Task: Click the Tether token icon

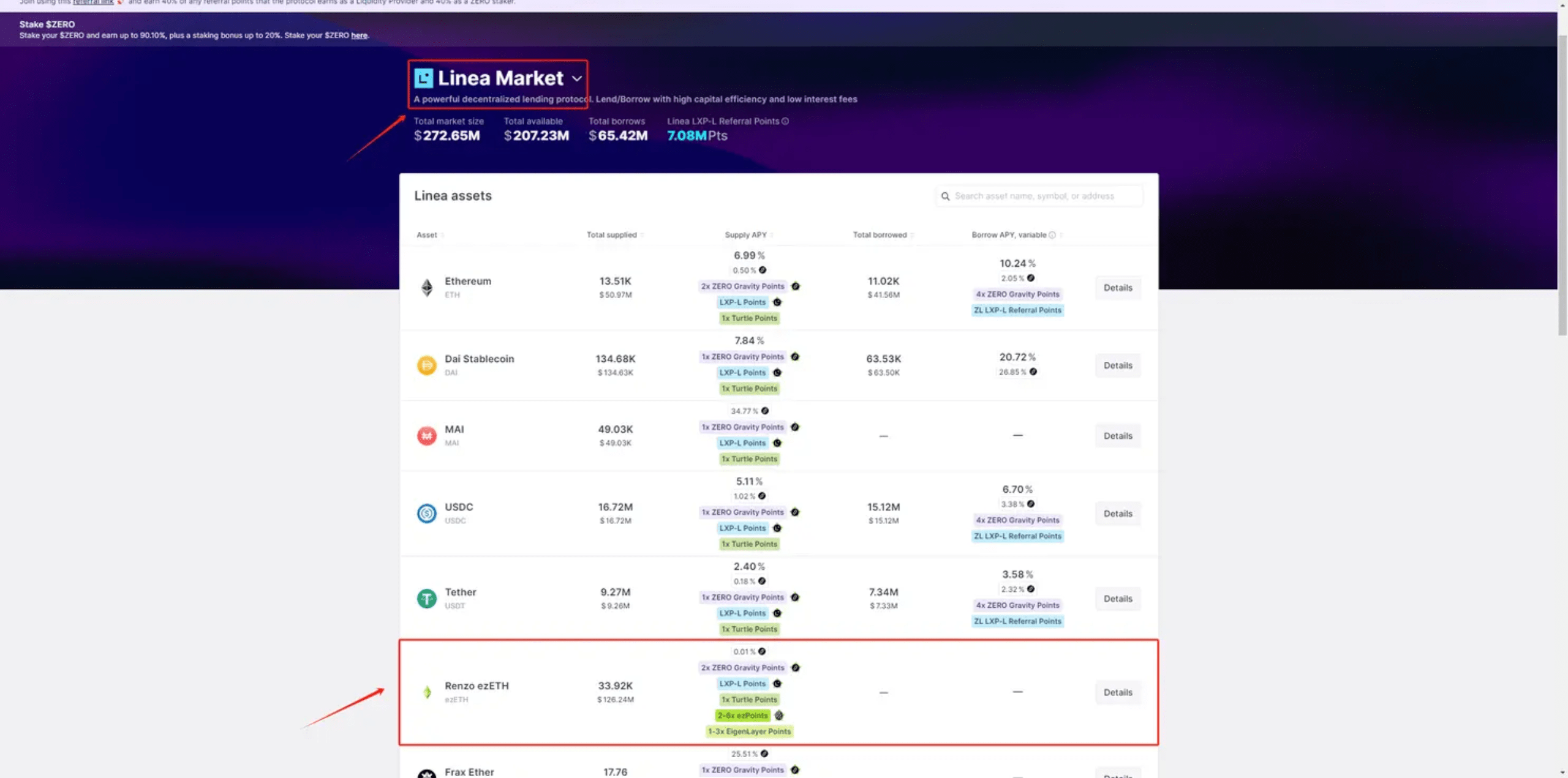Action: 427,598
